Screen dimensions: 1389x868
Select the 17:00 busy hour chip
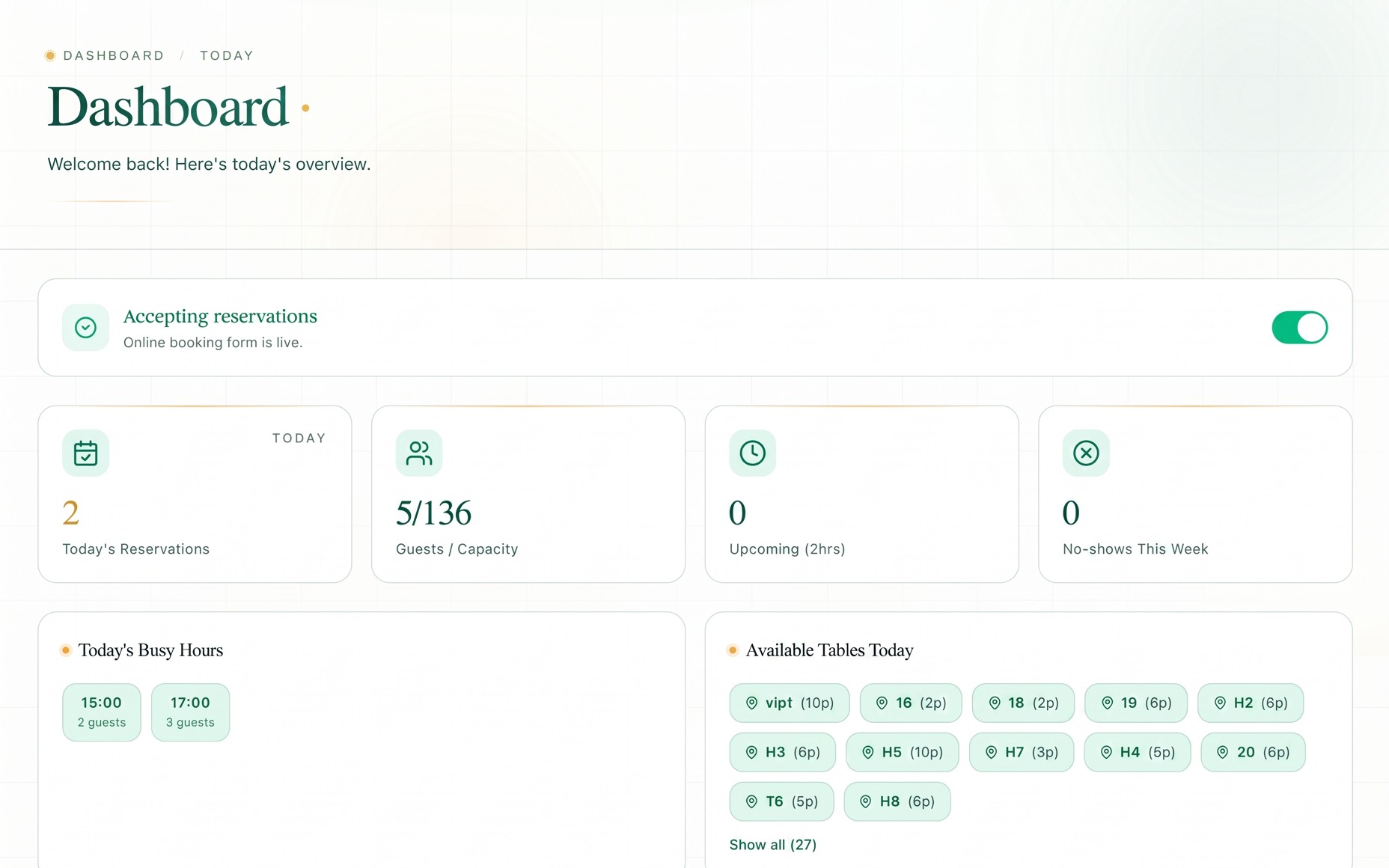click(x=190, y=712)
